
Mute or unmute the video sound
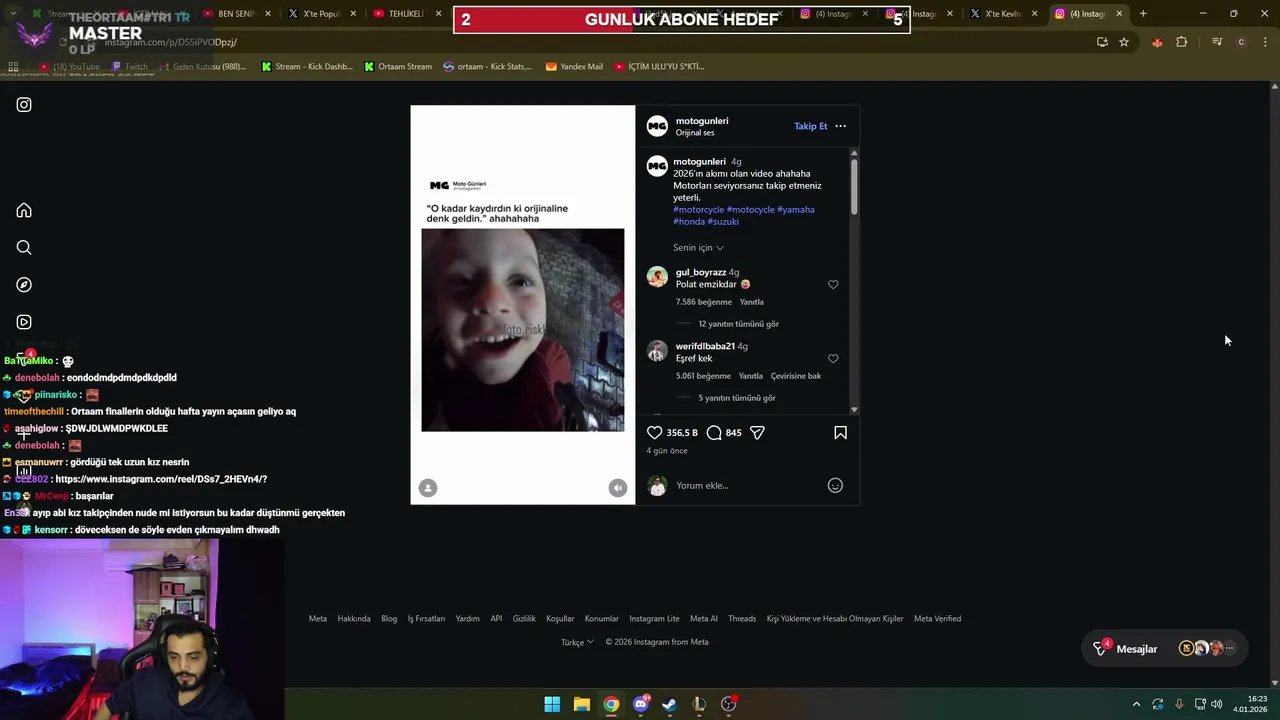[x=617, y=488]
